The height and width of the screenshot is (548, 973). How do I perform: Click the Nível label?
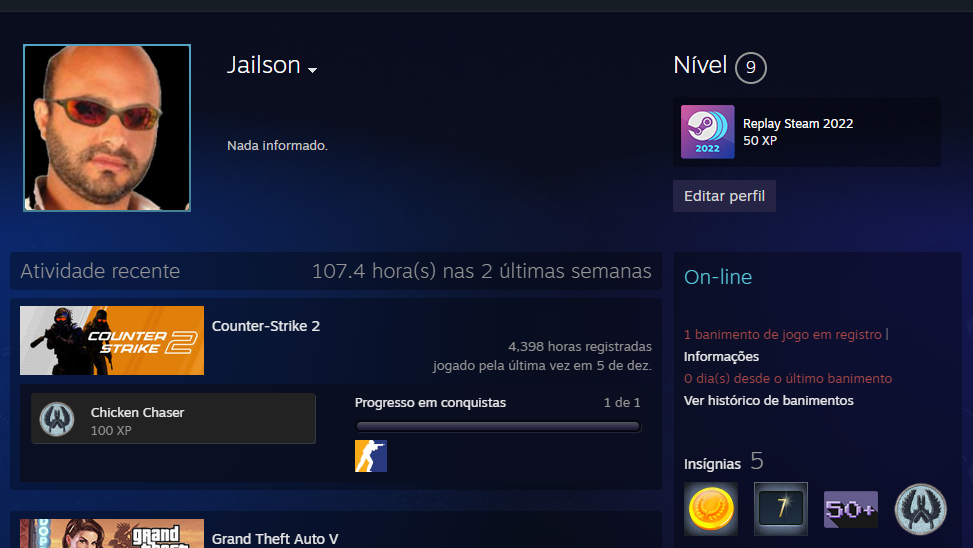point(700,65)
